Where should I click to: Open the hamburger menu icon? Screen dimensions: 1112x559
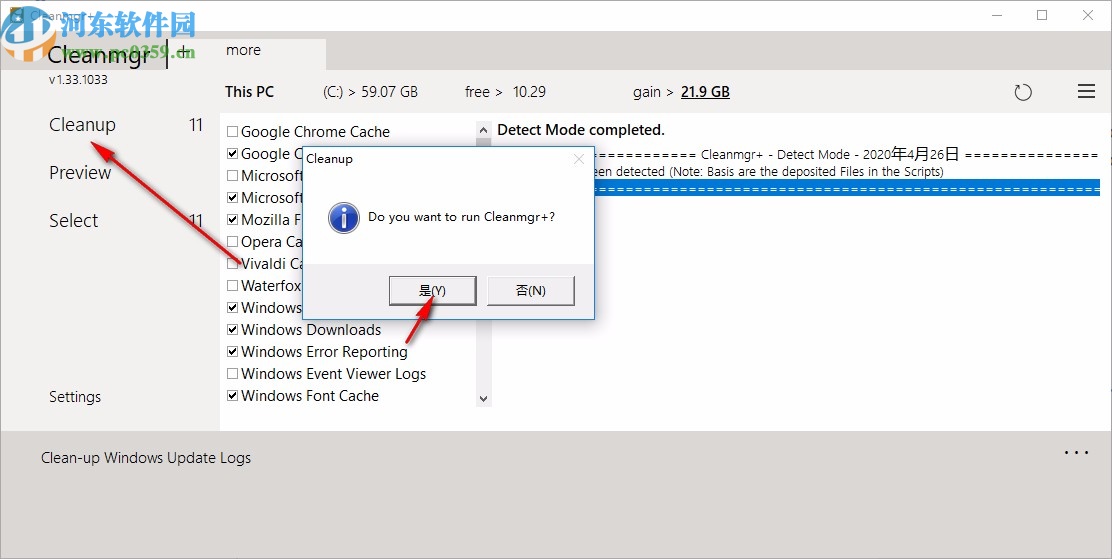[x=1086, y=91]
